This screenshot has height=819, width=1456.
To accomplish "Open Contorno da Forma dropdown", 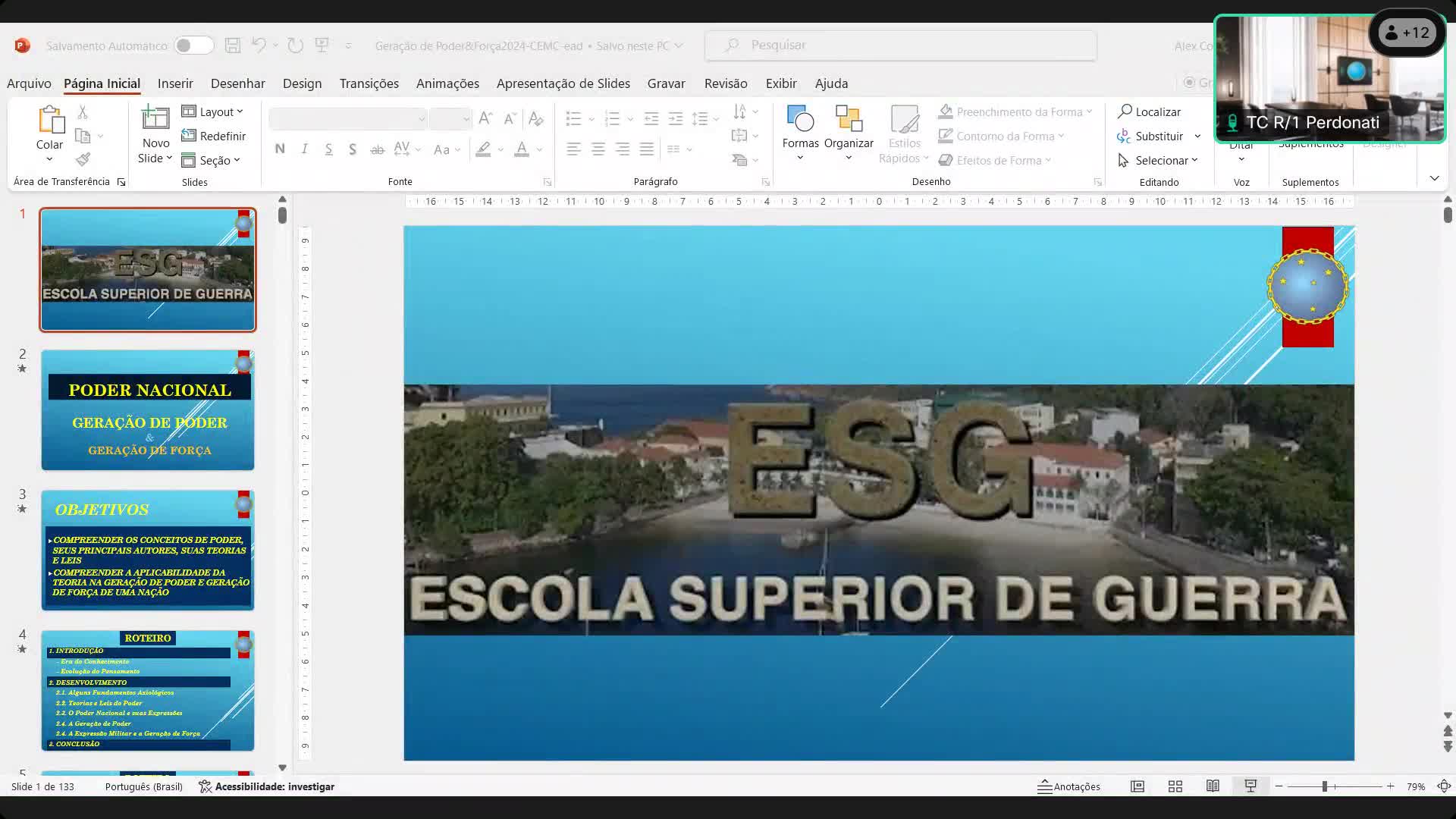I will [x=1001, y=136].
